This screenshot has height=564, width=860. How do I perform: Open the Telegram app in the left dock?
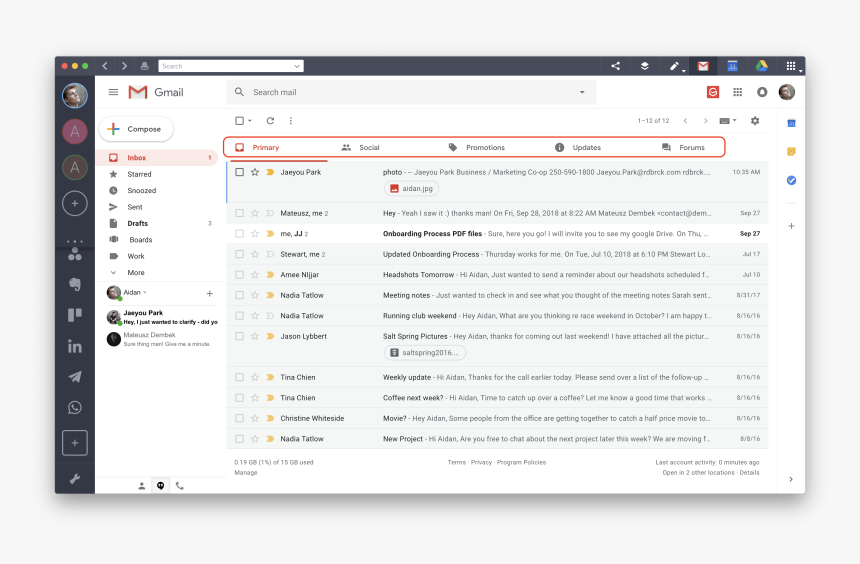[75, 377]
